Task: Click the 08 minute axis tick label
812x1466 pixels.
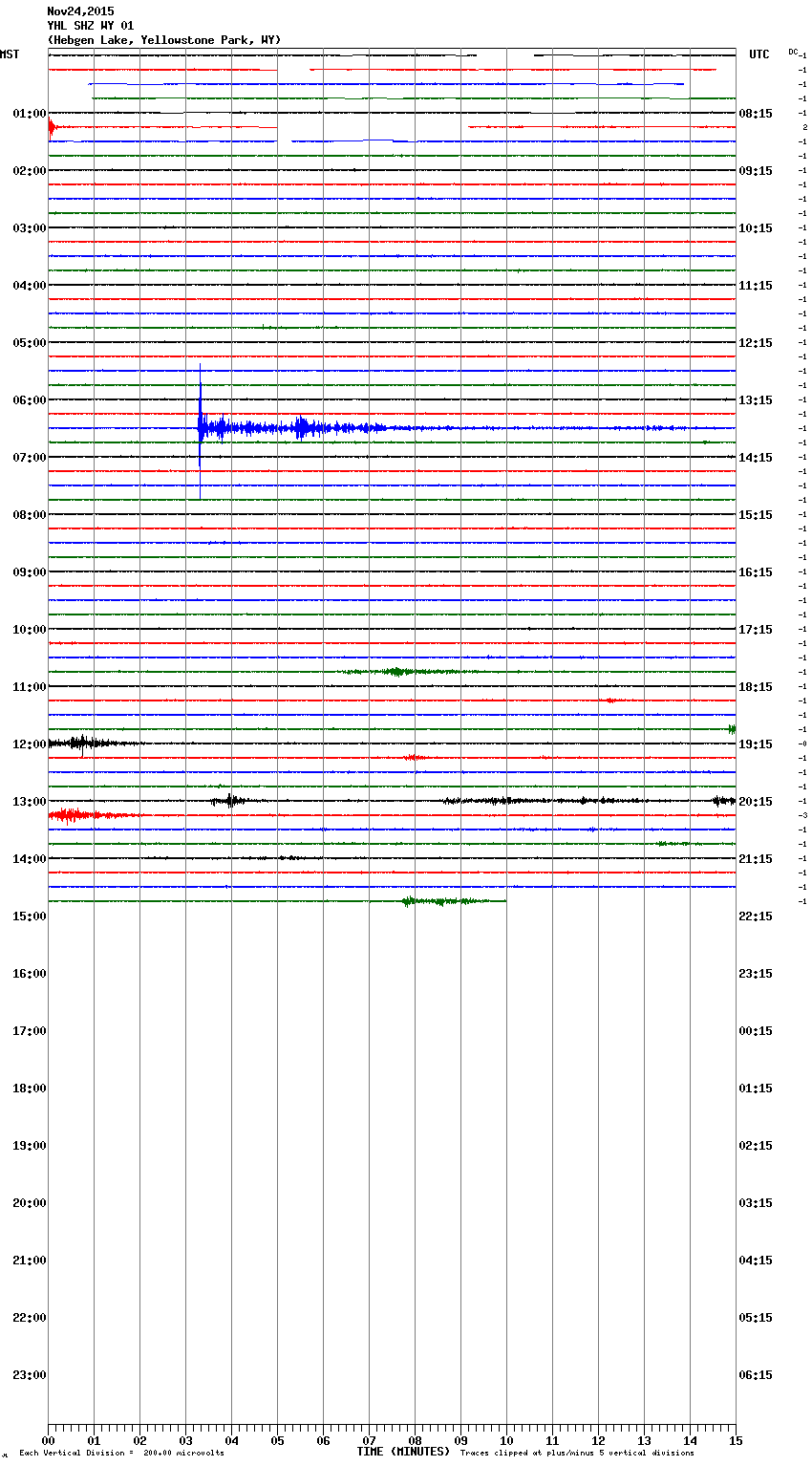Action: pyautogui.click(x=415, y=1440)
